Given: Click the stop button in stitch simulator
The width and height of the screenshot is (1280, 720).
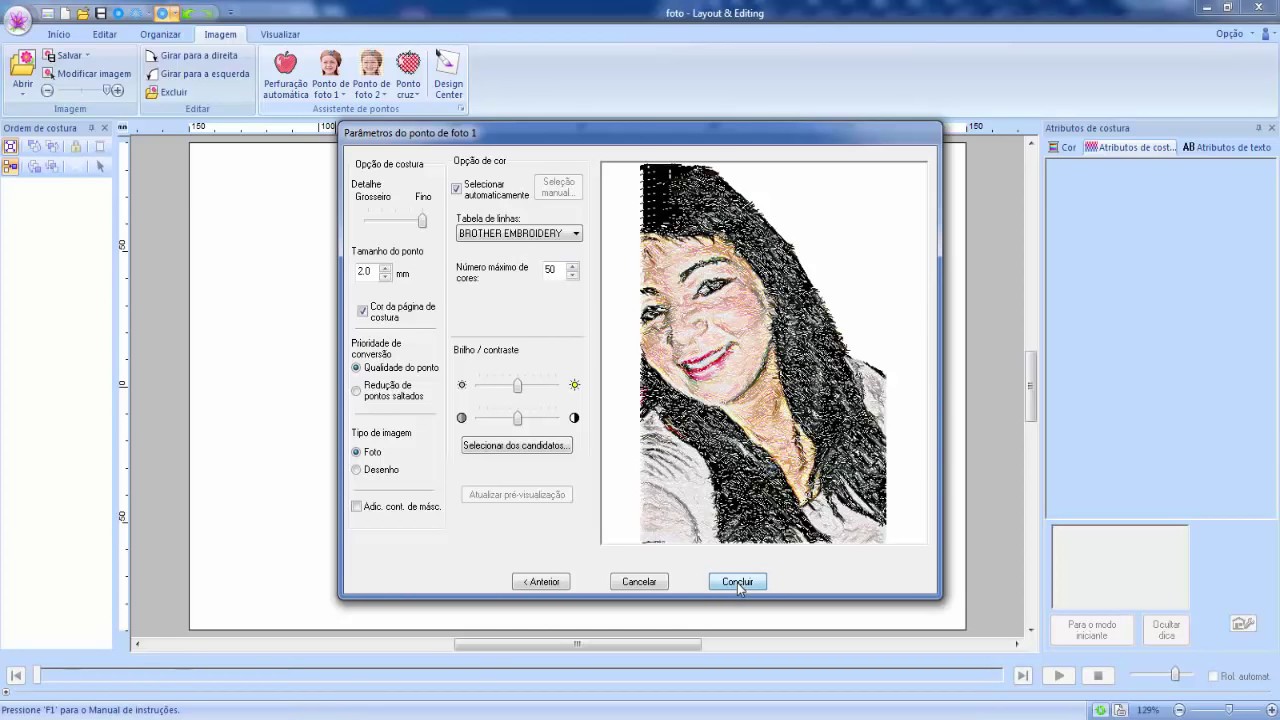Looking at the screenshot, I should coord(1097,676).
